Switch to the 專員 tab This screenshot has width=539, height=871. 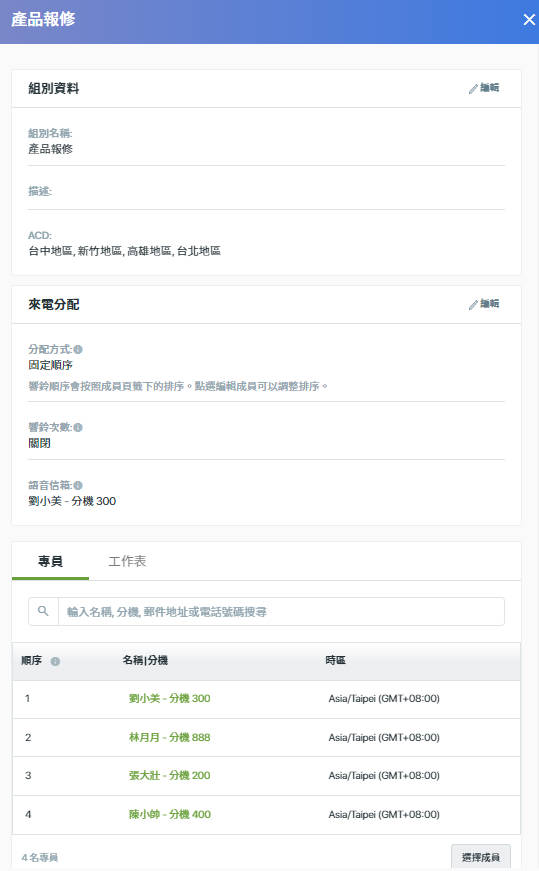point(50,561)
